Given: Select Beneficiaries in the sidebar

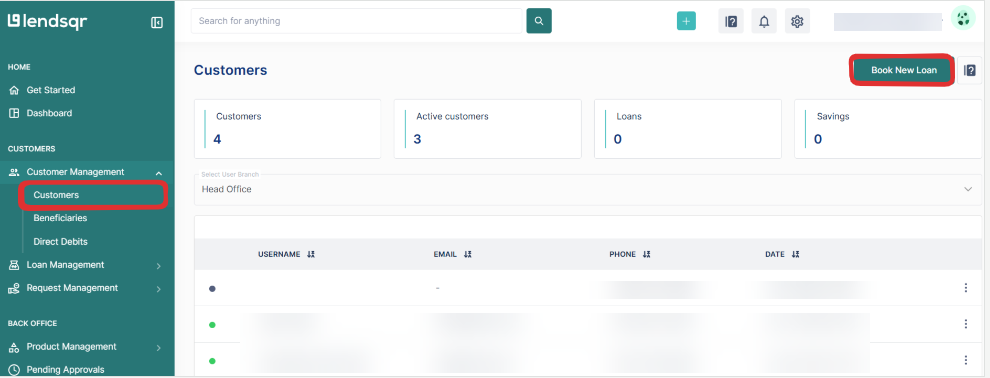Looking at the screenshot, I should pyautogui.click(x=60, y=218).
